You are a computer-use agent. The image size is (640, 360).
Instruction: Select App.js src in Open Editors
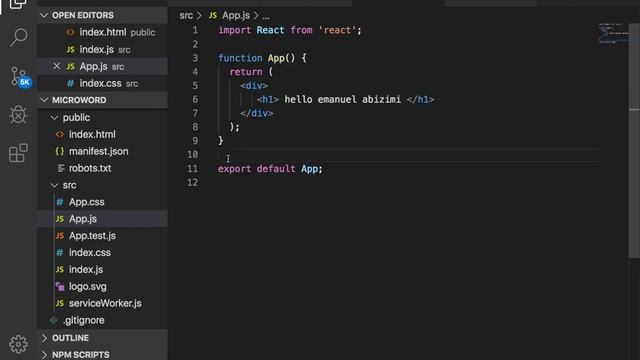pos(102,66)
